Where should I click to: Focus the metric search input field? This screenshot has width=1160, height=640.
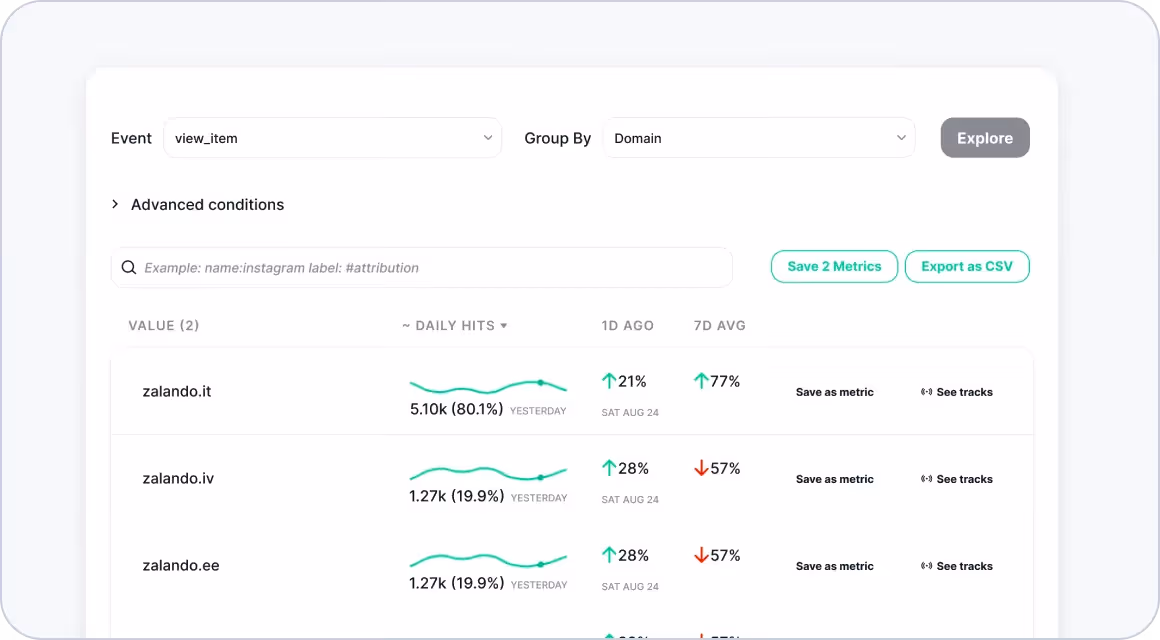[422, 267]
